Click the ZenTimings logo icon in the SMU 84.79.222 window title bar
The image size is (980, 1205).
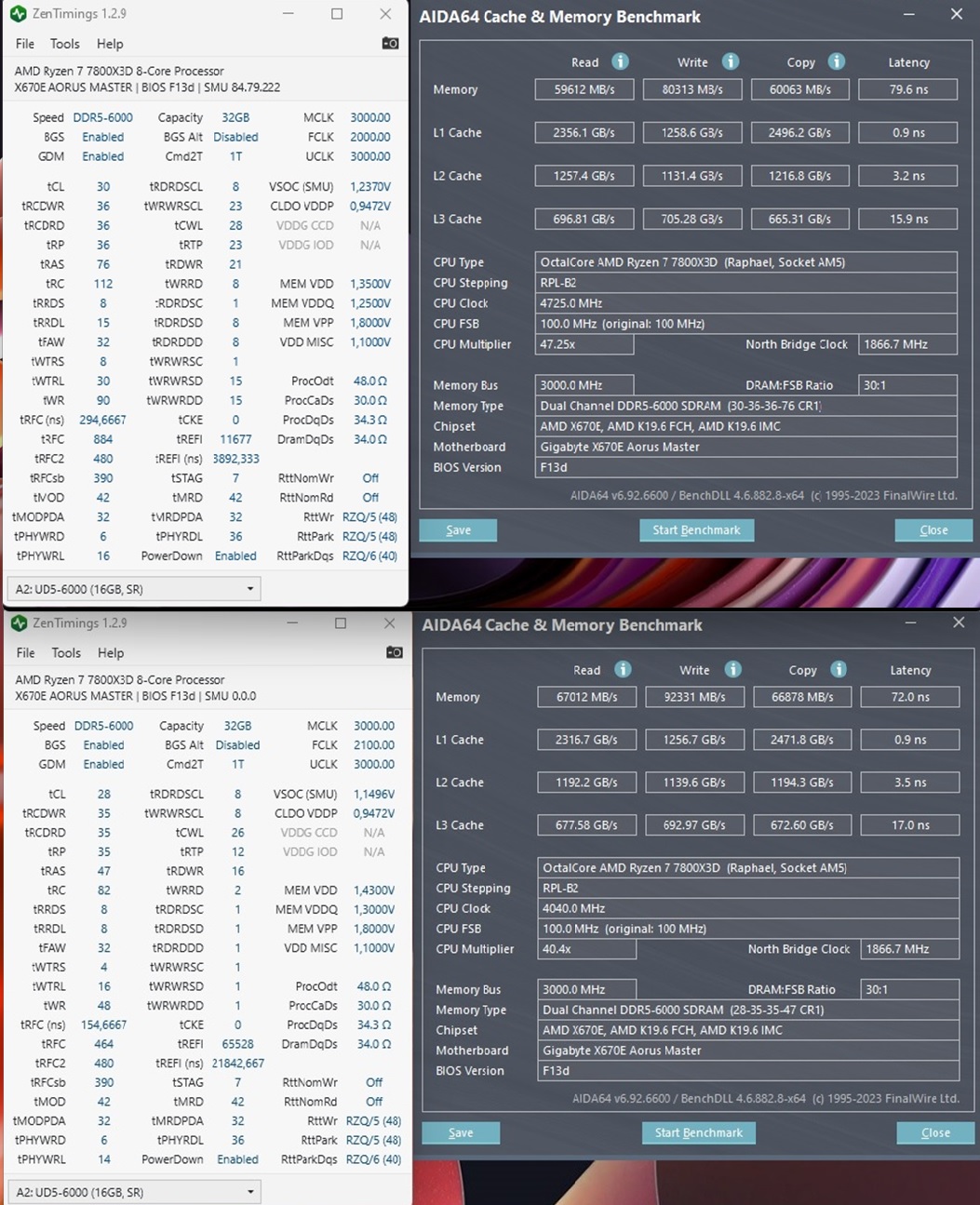point(18,14)
